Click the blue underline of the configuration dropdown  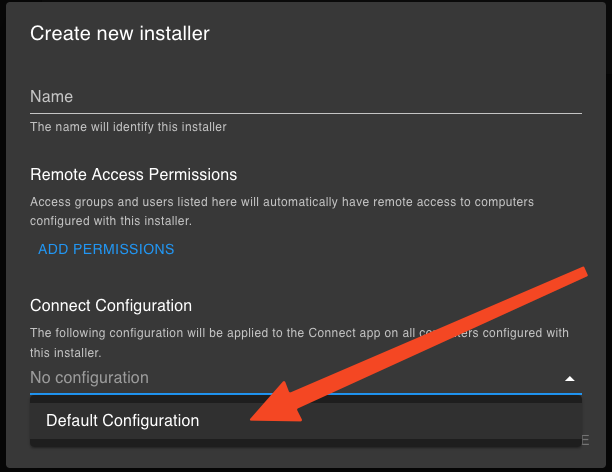(306, 394)
